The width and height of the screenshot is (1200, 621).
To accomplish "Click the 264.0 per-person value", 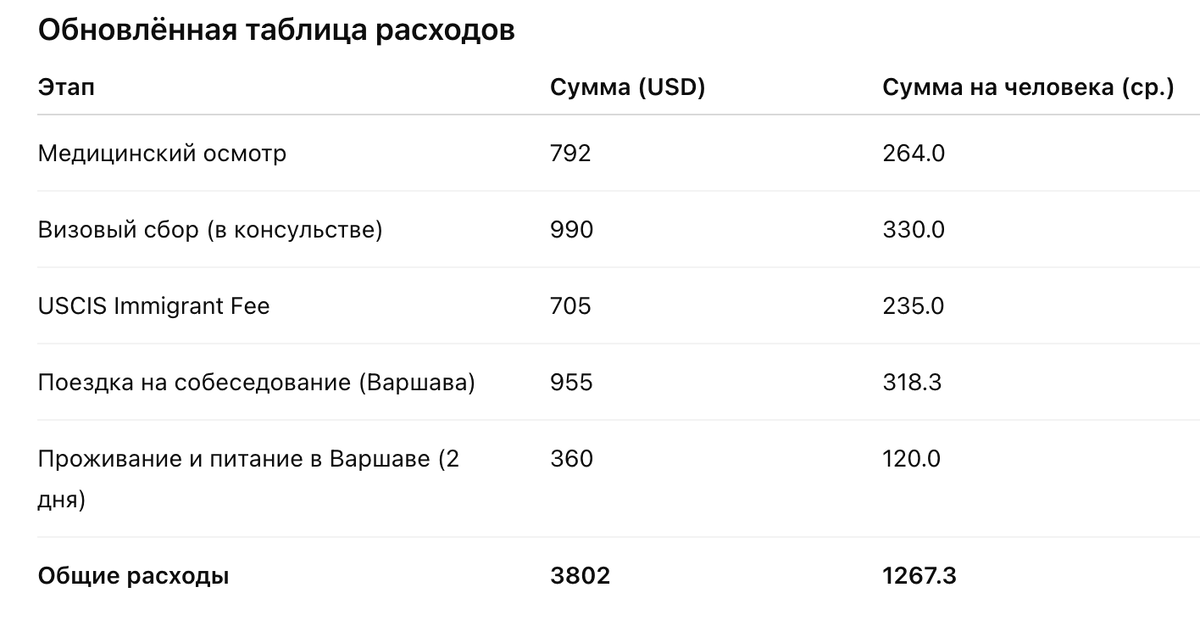I will point(913,153).
